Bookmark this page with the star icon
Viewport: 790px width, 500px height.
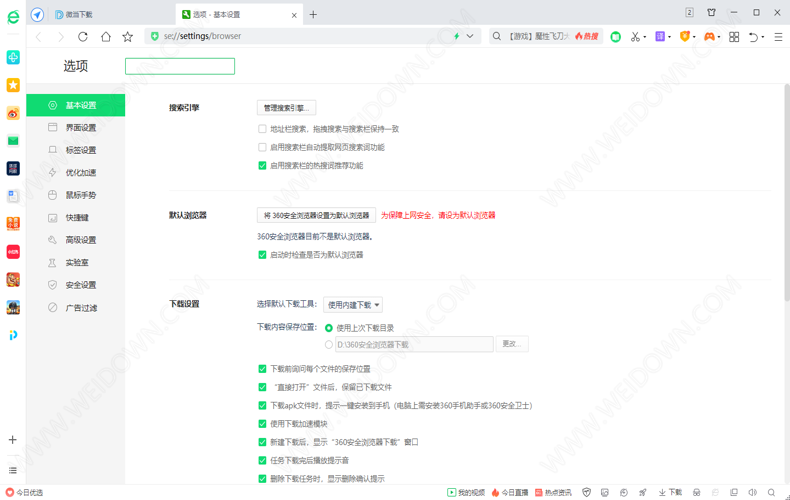[x=127, y=37]
